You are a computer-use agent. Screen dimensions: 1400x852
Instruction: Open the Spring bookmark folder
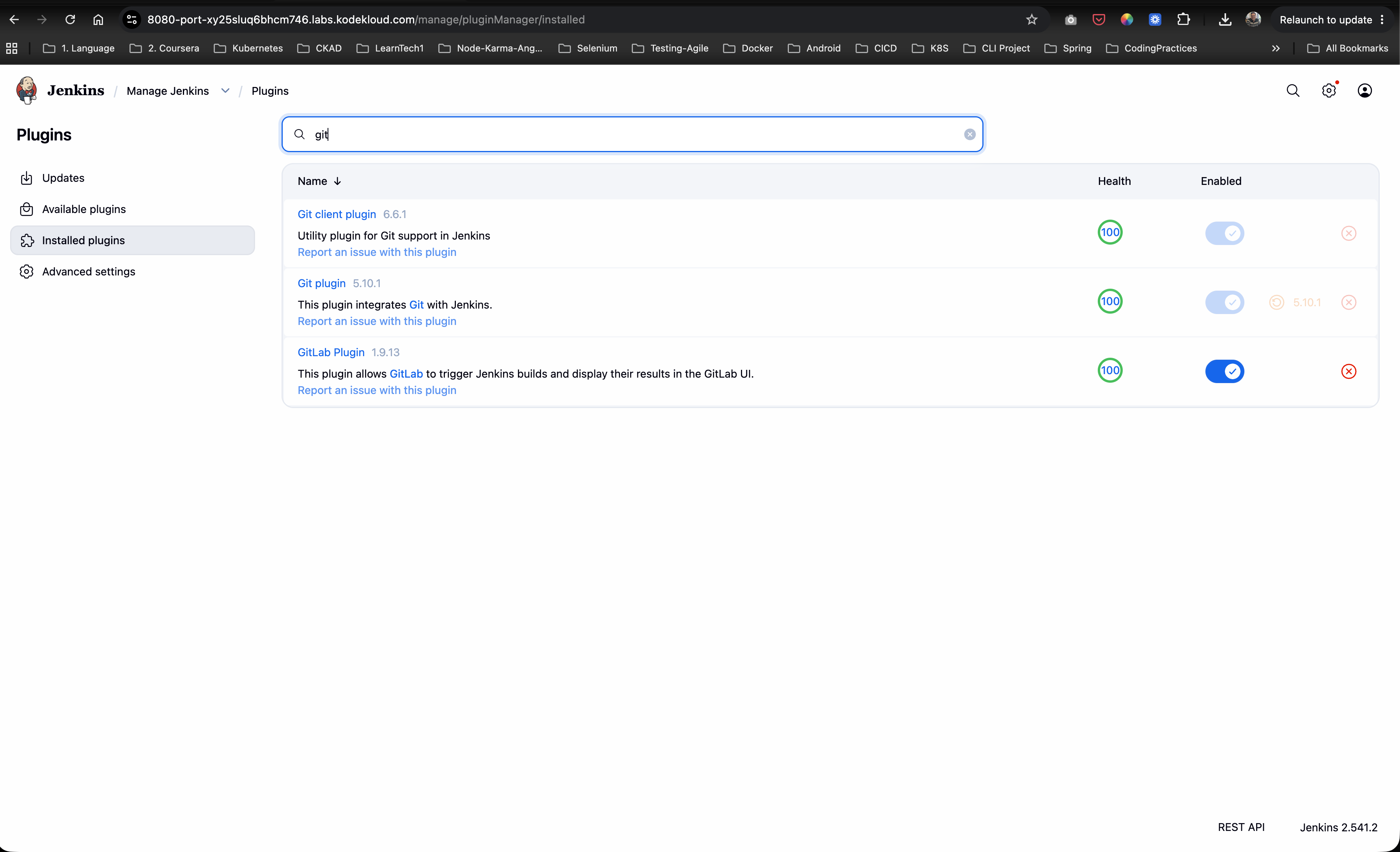tap(1068, 48)
